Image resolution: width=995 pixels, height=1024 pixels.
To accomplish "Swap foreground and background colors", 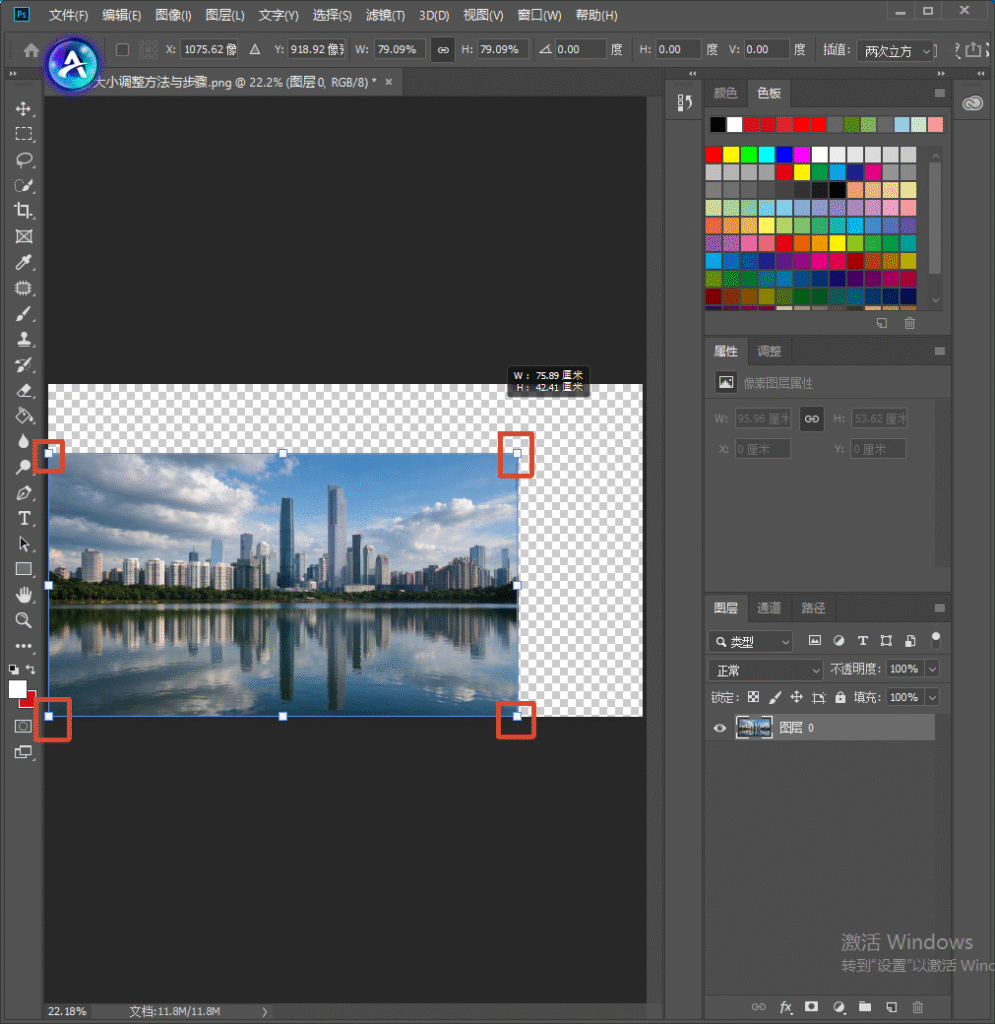I will click(x=31, y=669).
